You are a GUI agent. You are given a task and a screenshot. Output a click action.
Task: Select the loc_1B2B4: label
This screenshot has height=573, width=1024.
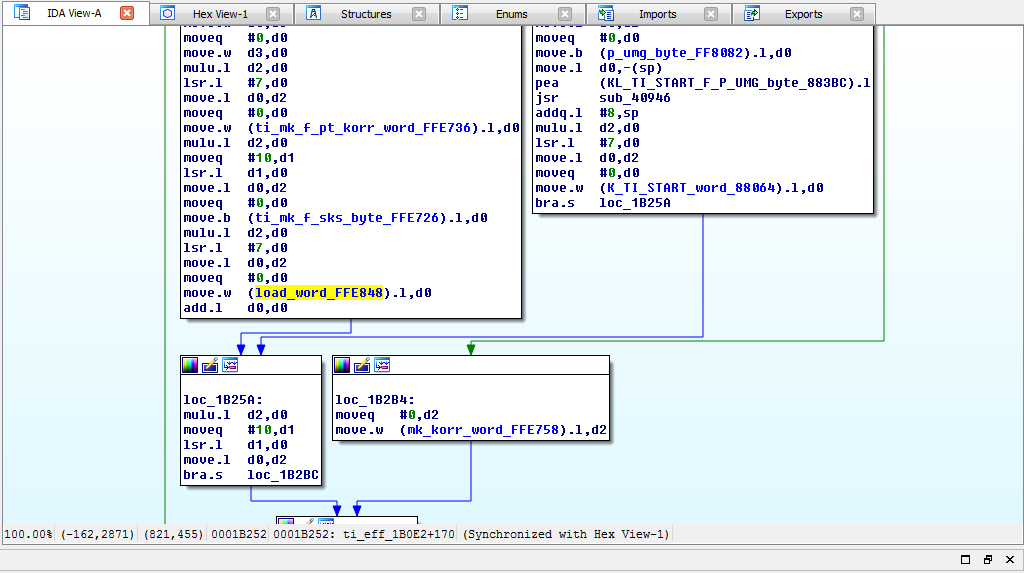tap(375, 400)
